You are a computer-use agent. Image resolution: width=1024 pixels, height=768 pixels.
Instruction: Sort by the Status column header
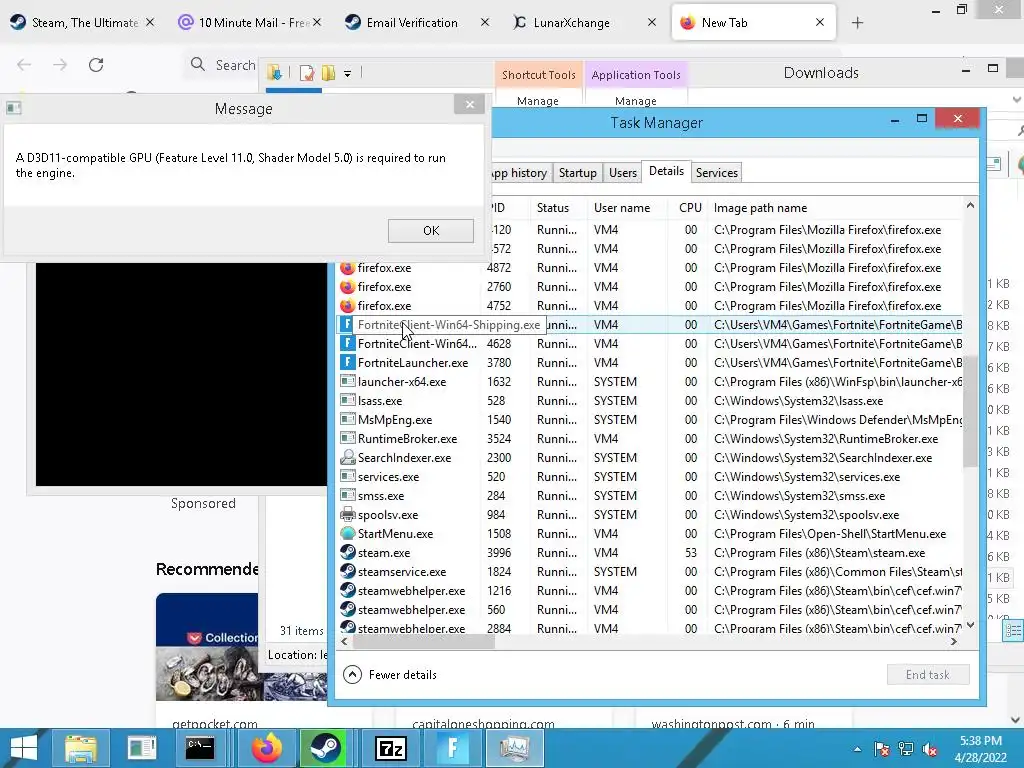click(x=552, y=208)
